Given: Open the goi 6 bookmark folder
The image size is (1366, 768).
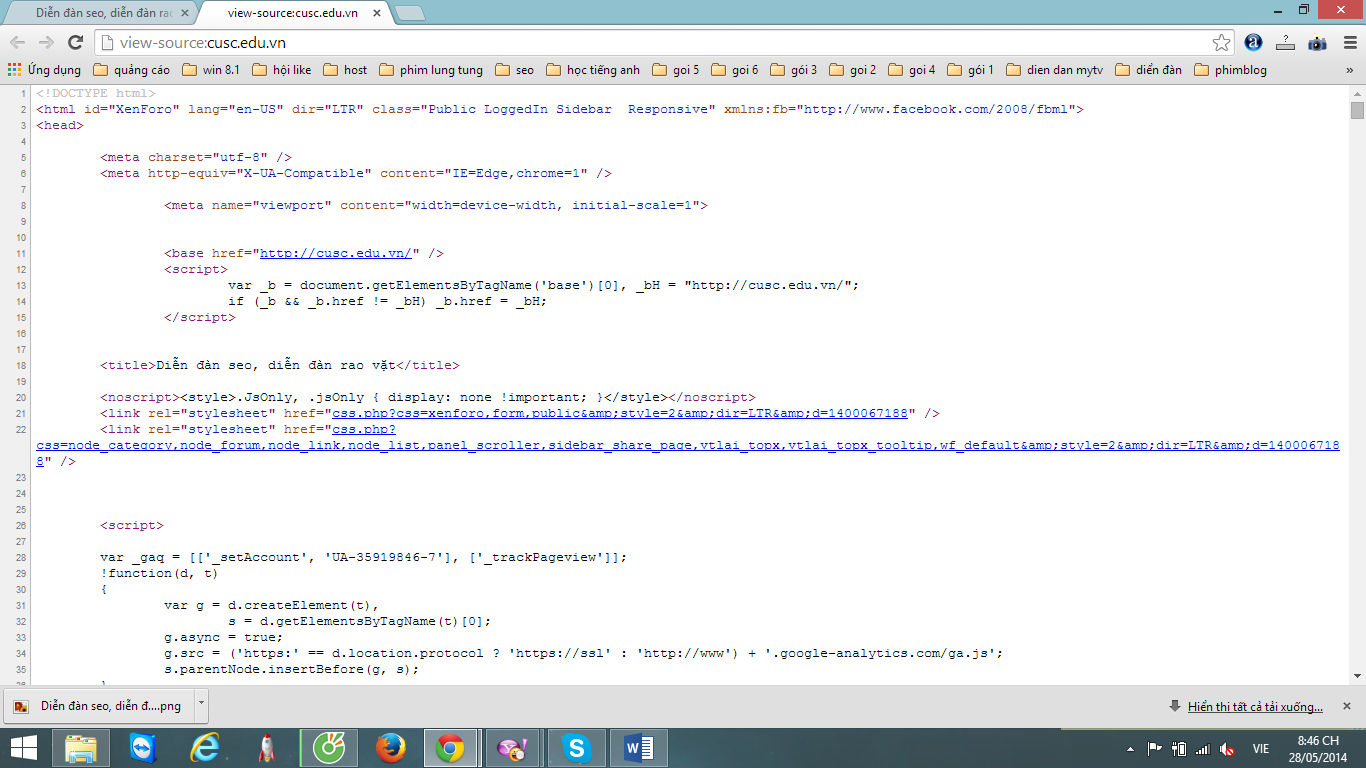Looking at the screenshot, I should click(x=734, y=70).
